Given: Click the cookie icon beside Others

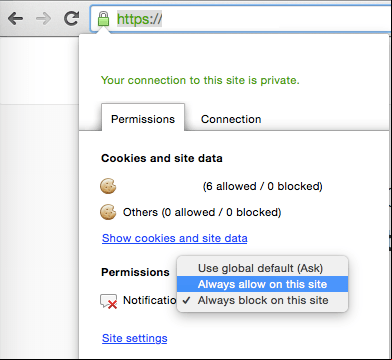Looking at the screenshot, I should [108, 212].
